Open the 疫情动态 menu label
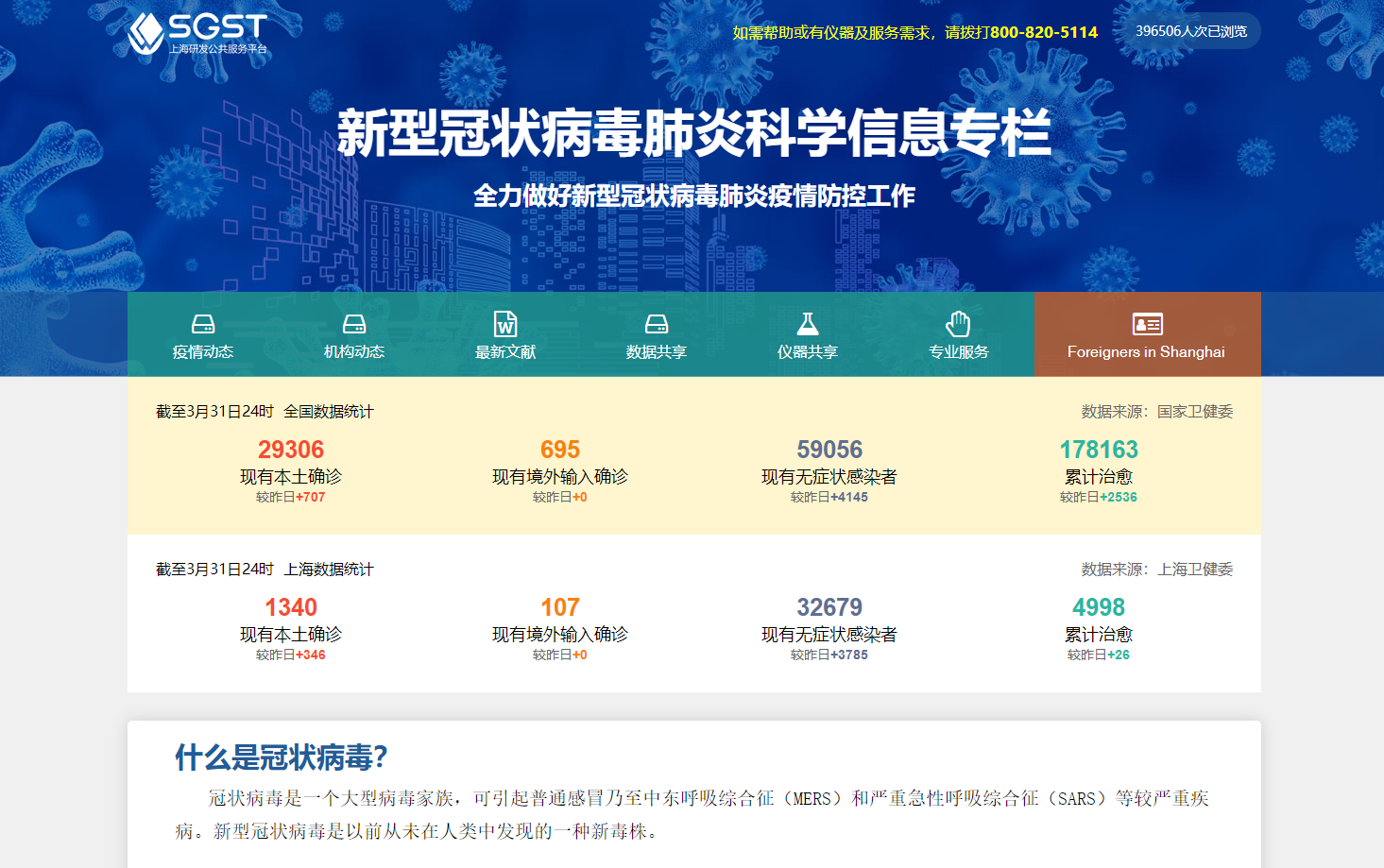1384x868 pixels. click(x=203, y=352)
